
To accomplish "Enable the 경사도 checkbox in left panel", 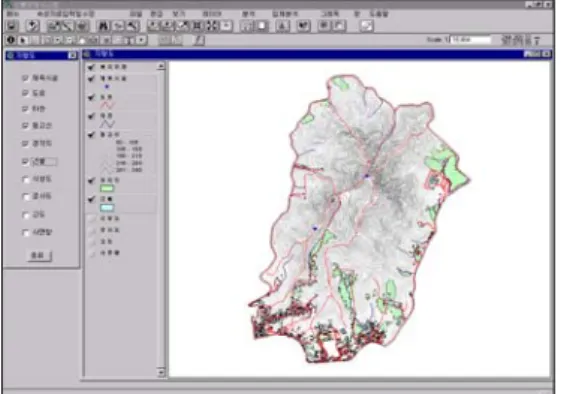I will coord(25,196).
